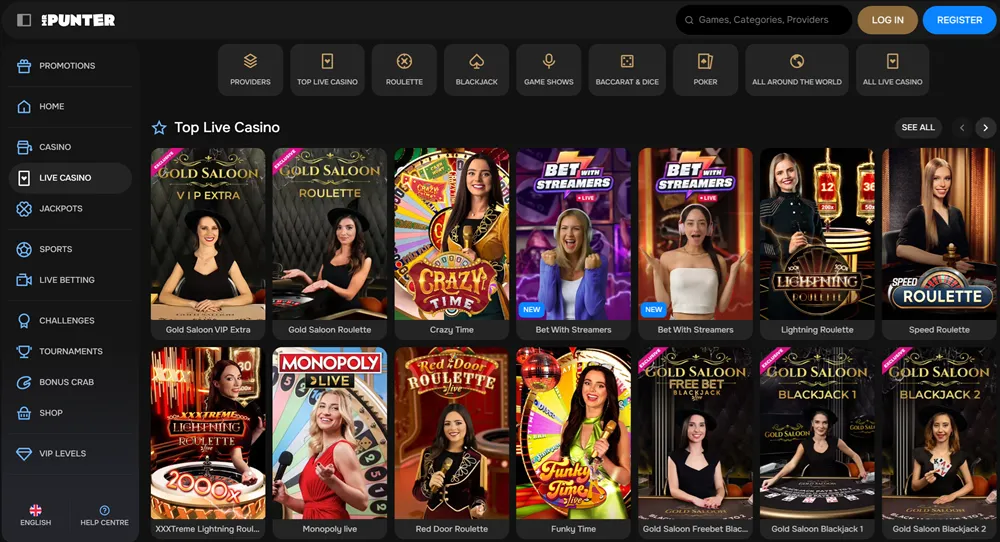Open Casino section in the sidebar

tap(70, 147)
